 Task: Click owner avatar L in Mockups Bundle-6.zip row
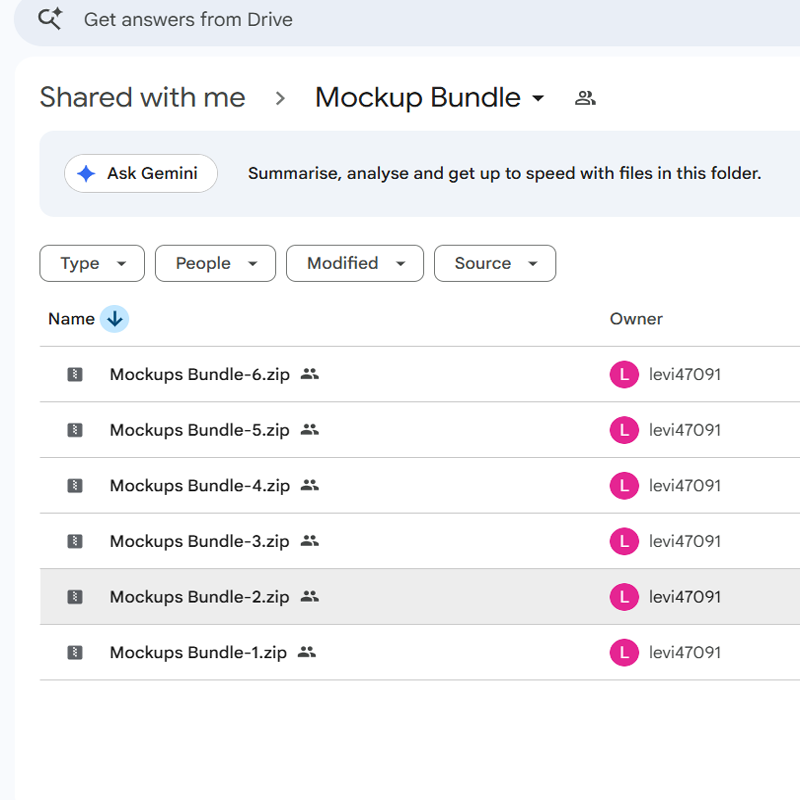624,374
